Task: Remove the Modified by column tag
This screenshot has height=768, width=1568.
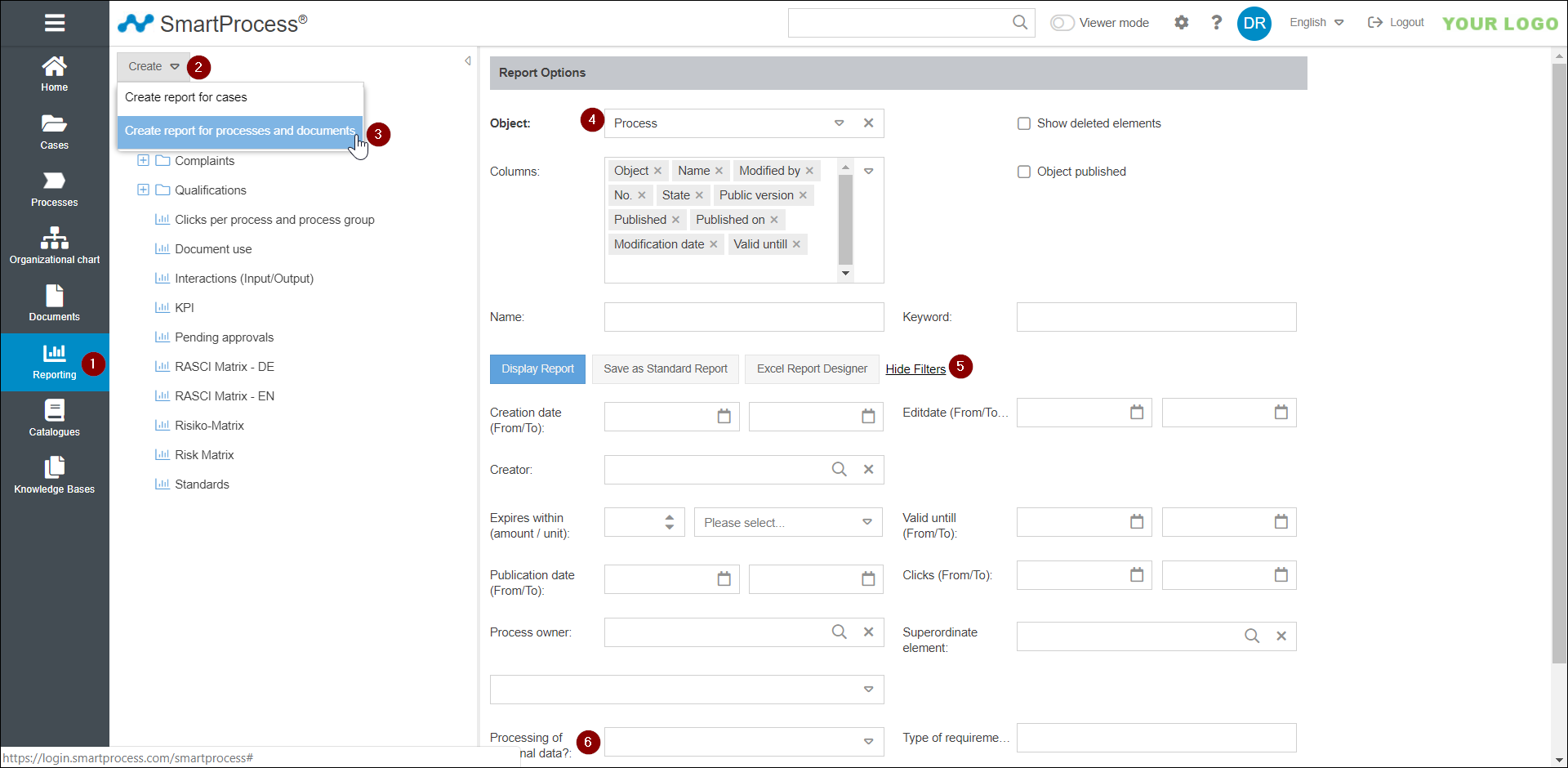Action: point(809,171)
